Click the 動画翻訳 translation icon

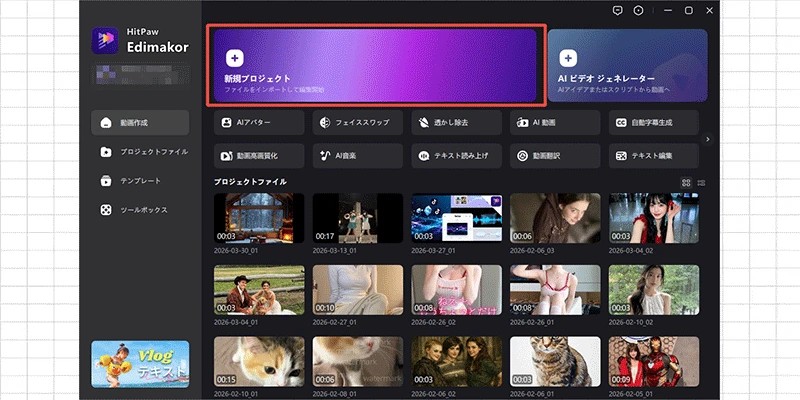[x=522, y=156]
